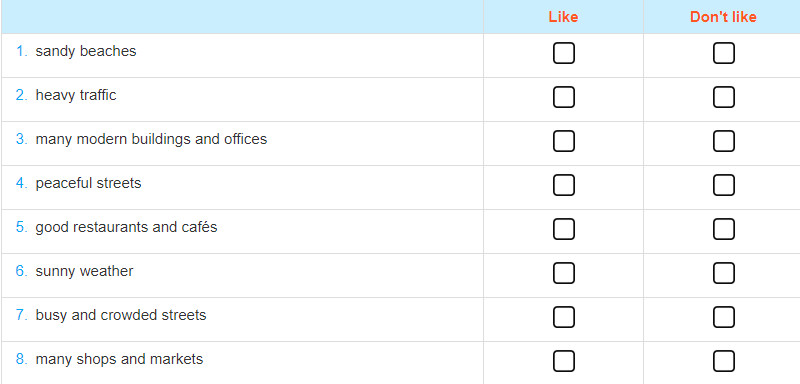Check Don't like for good restaurants and cafés
The width and height of the screenshot is (800, 384).
[723, 229]
